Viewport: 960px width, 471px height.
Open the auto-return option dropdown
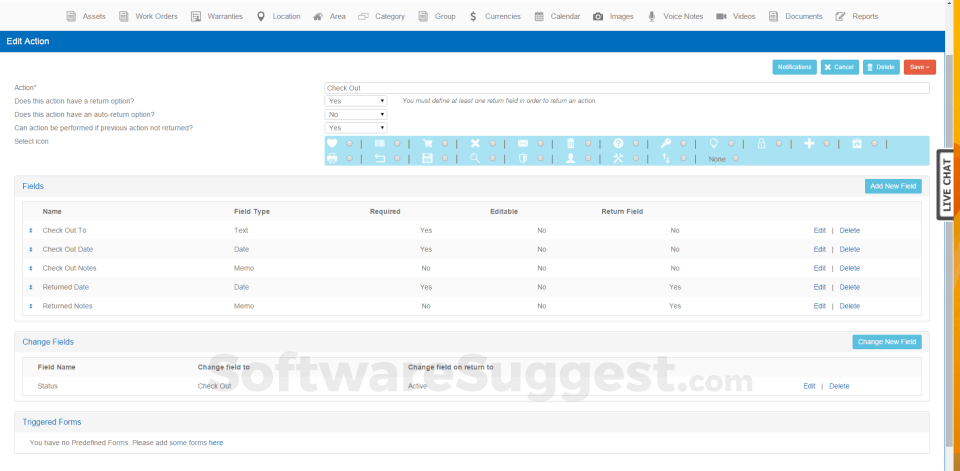(356, 115)
